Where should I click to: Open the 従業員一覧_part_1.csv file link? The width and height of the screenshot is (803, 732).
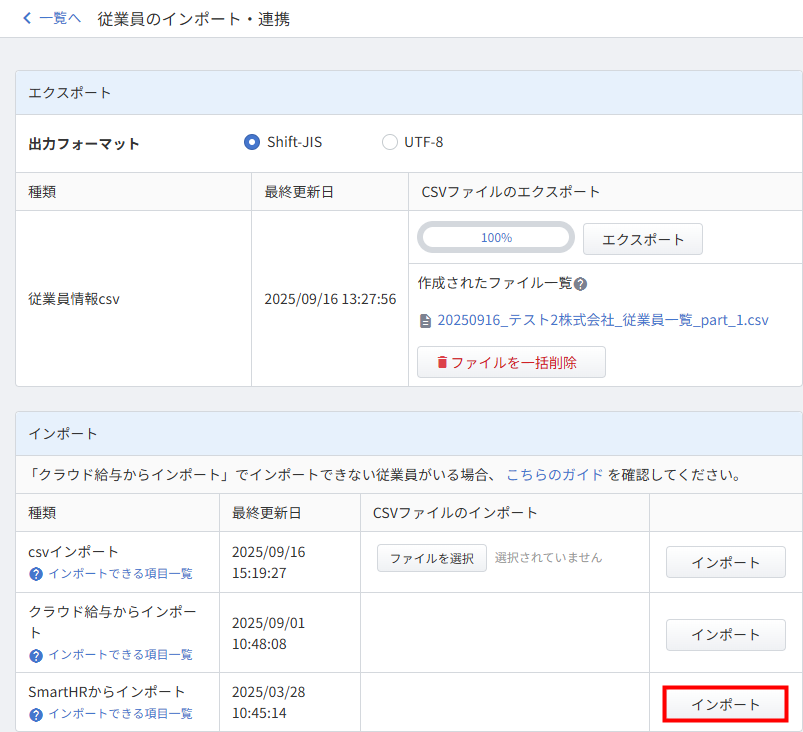point(603,321)
